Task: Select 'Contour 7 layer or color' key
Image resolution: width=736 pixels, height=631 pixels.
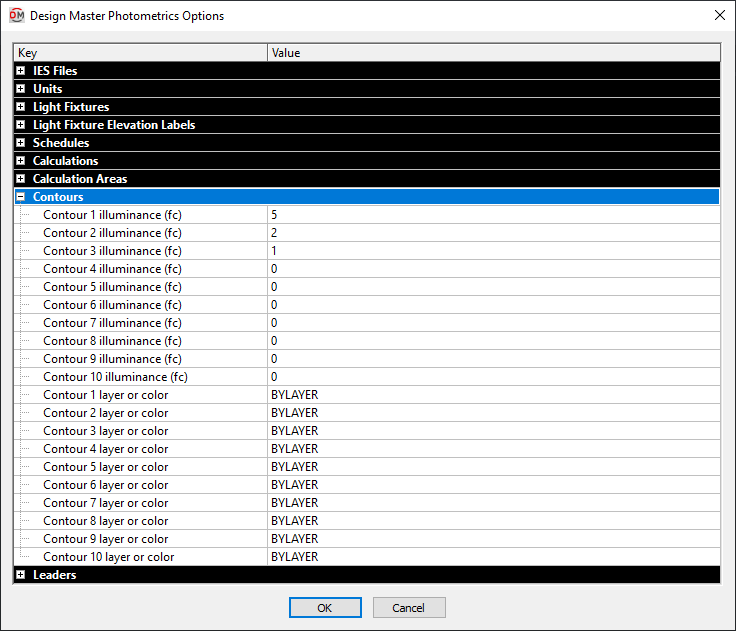Action: coord(106,503)
